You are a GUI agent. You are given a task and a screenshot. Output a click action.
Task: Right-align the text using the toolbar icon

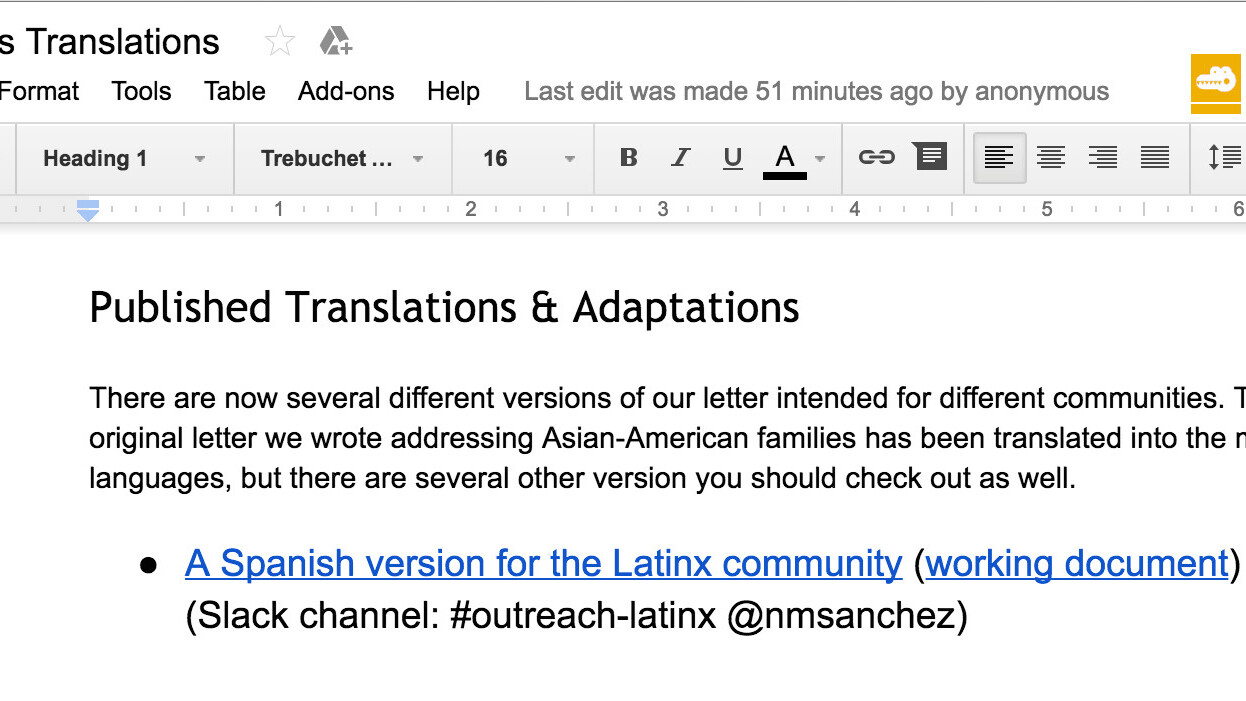pyautogui.click(x=1102, y=157)
